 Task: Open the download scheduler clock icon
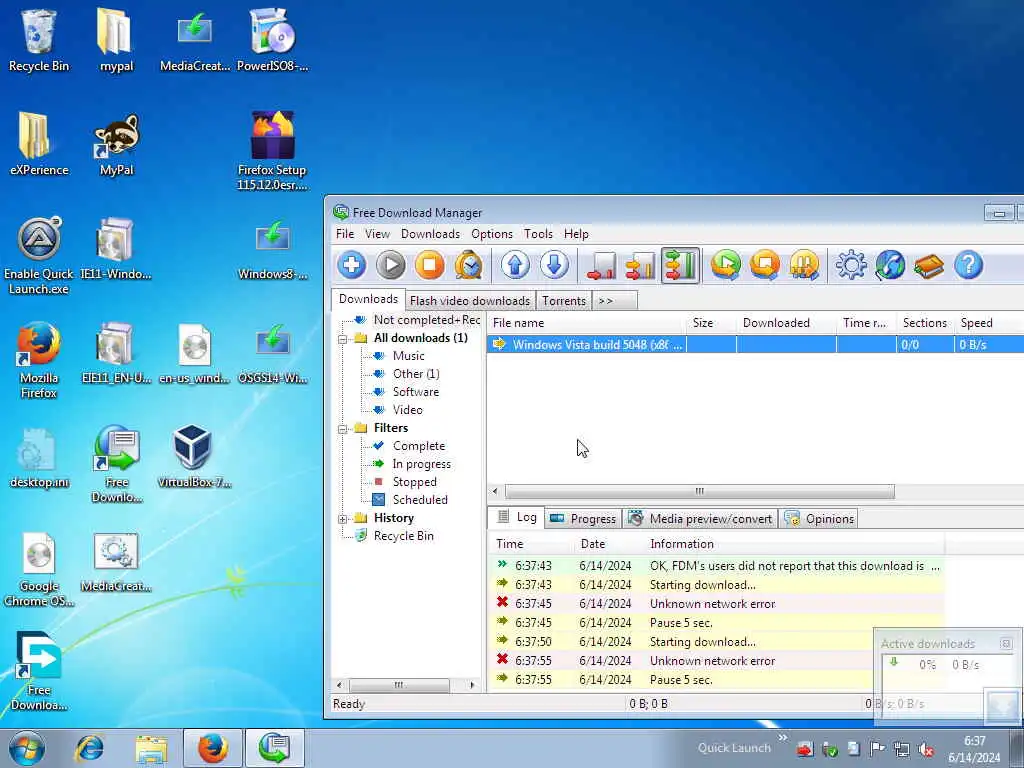tap(468, 265)
